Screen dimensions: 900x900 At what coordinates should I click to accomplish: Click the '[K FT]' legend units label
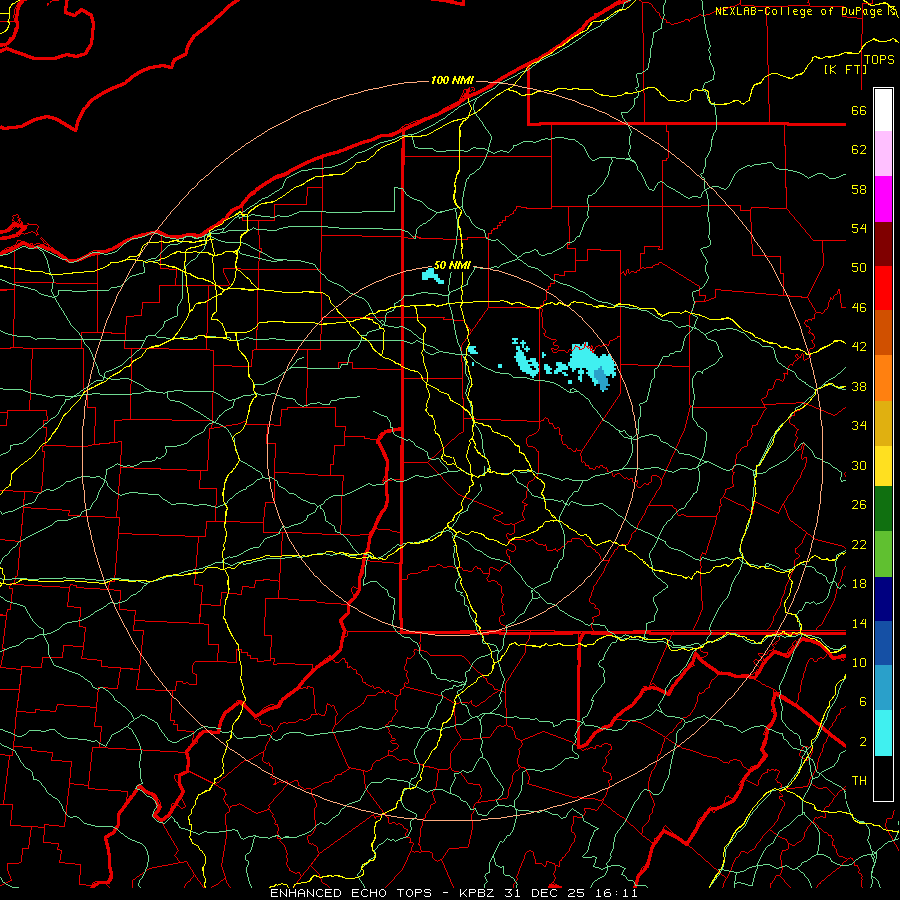845,69
